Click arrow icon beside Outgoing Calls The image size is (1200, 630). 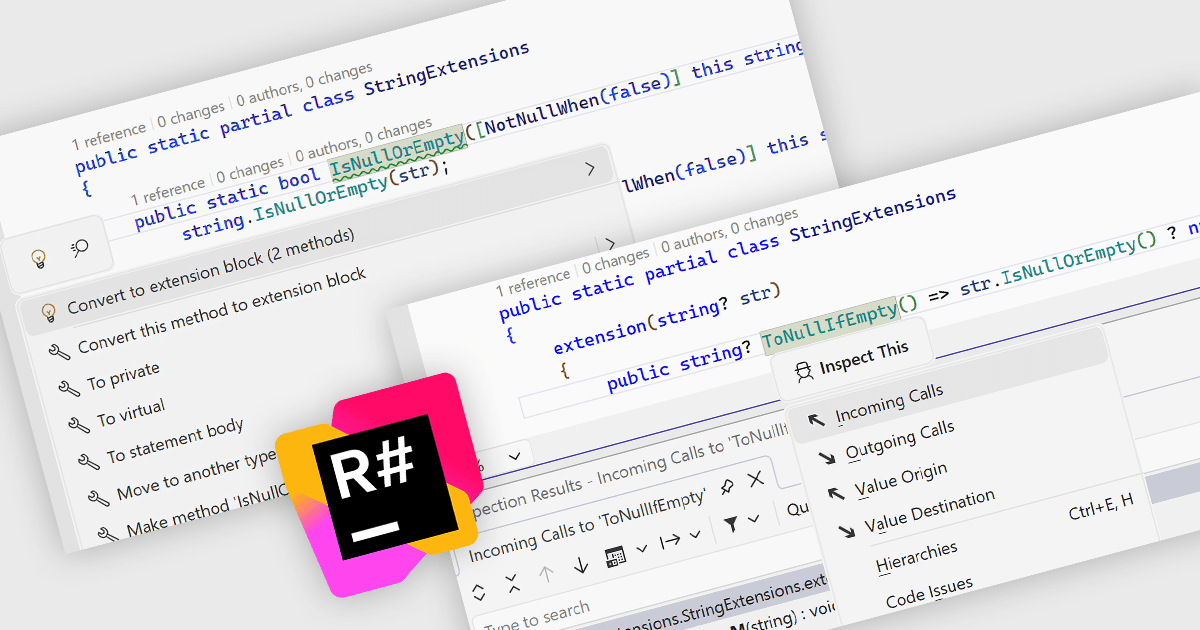point(827,457)
